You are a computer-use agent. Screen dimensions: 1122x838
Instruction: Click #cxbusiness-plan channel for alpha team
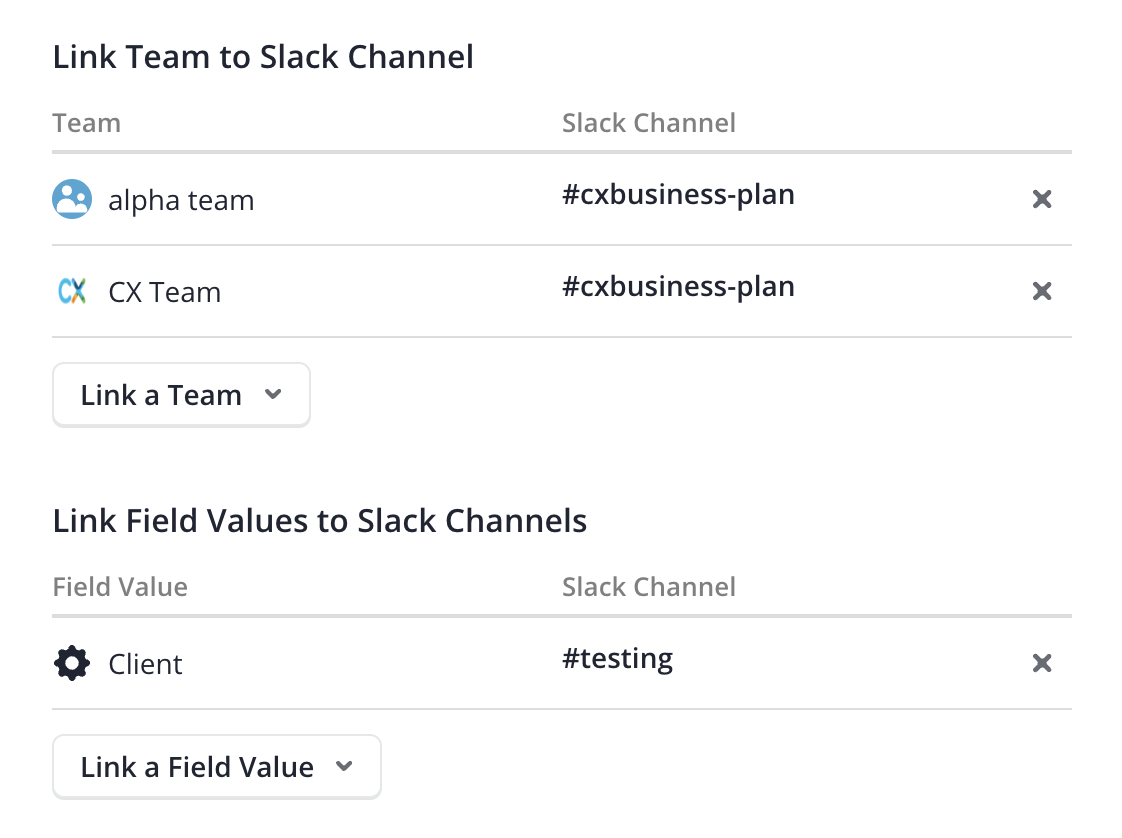point(678,195)
